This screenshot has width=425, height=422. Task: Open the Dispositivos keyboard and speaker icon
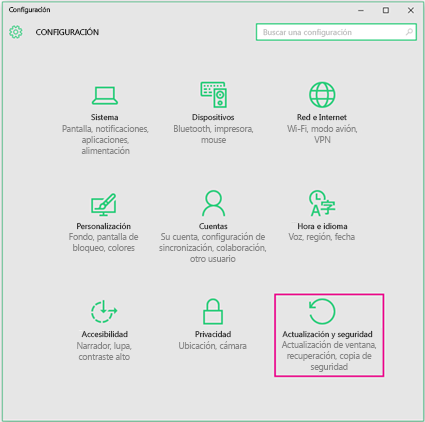(213, 95)
